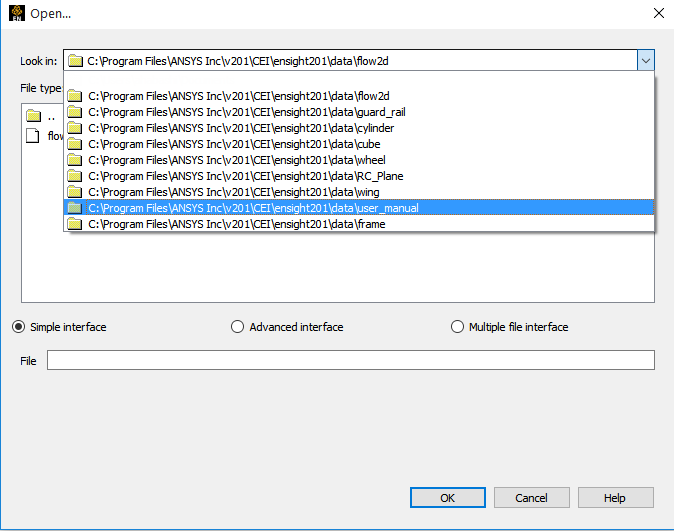Choose the data\guard_rail path in list
This screenshot has width=674, height=531.
point(359,112)
